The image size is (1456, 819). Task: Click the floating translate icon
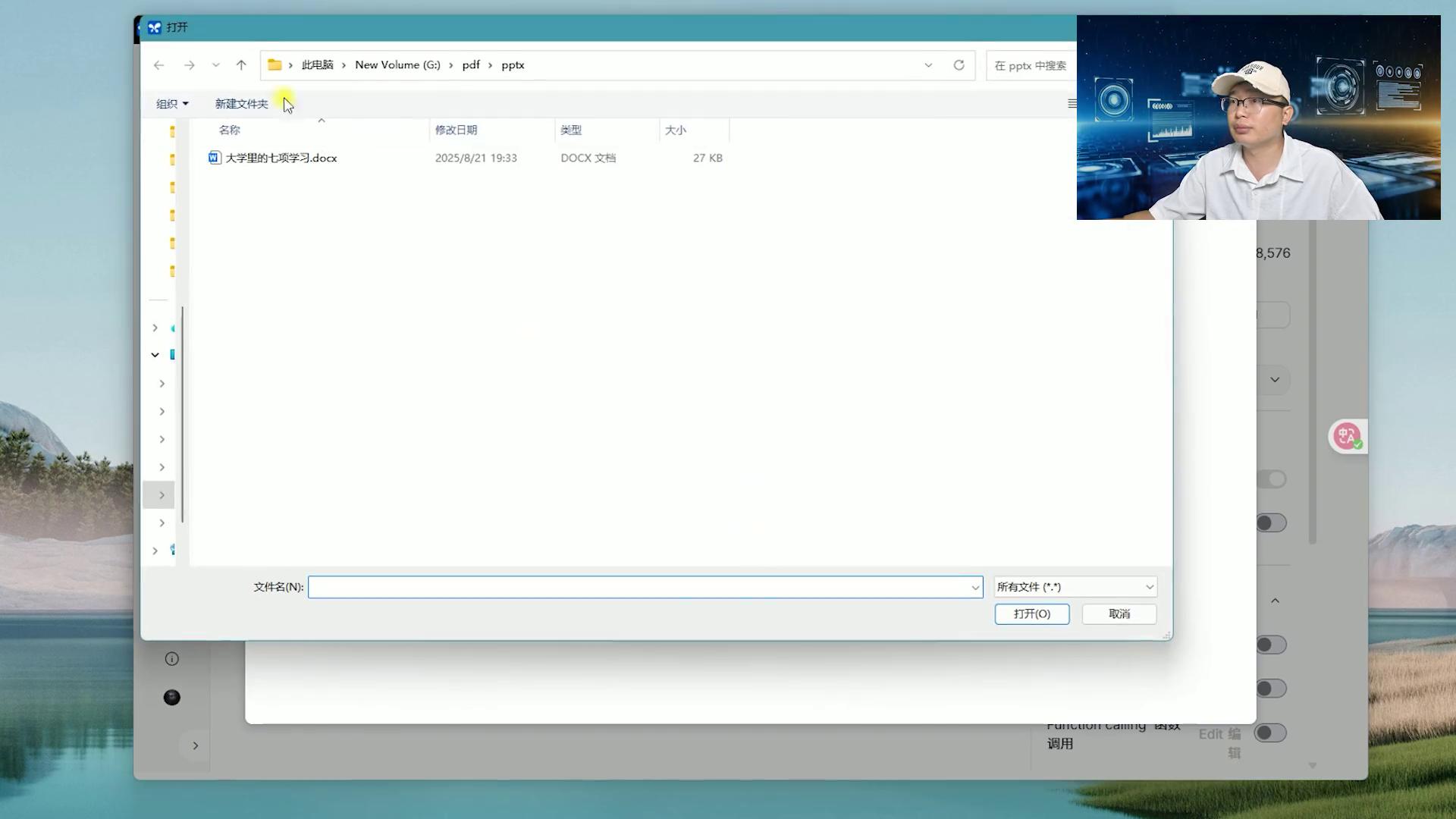(x=1347, y=436)
